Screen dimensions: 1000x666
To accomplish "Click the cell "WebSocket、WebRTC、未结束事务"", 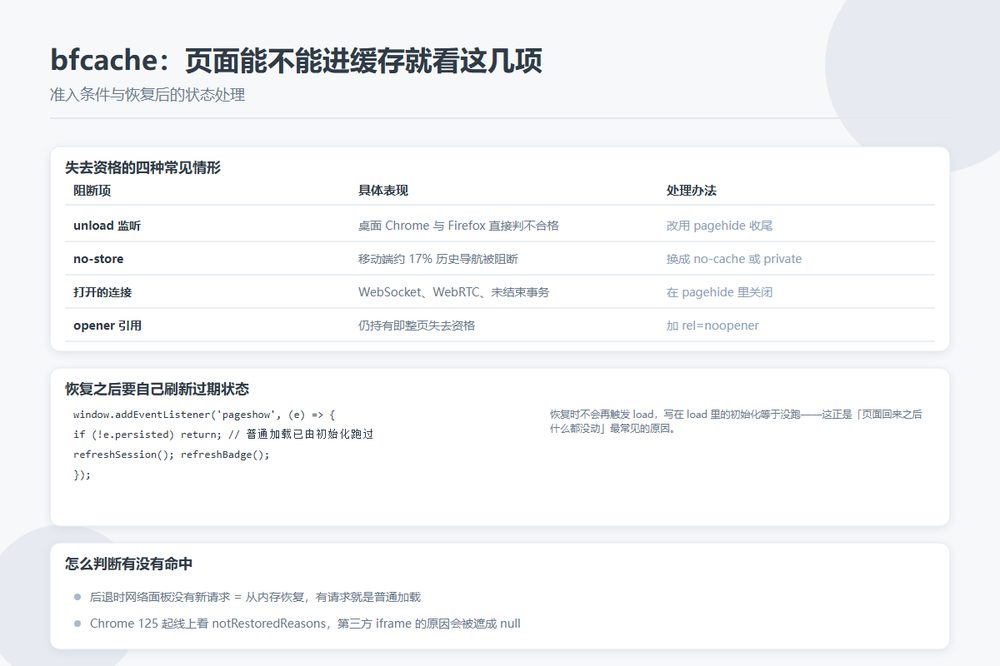I will [x=453, y=292].
